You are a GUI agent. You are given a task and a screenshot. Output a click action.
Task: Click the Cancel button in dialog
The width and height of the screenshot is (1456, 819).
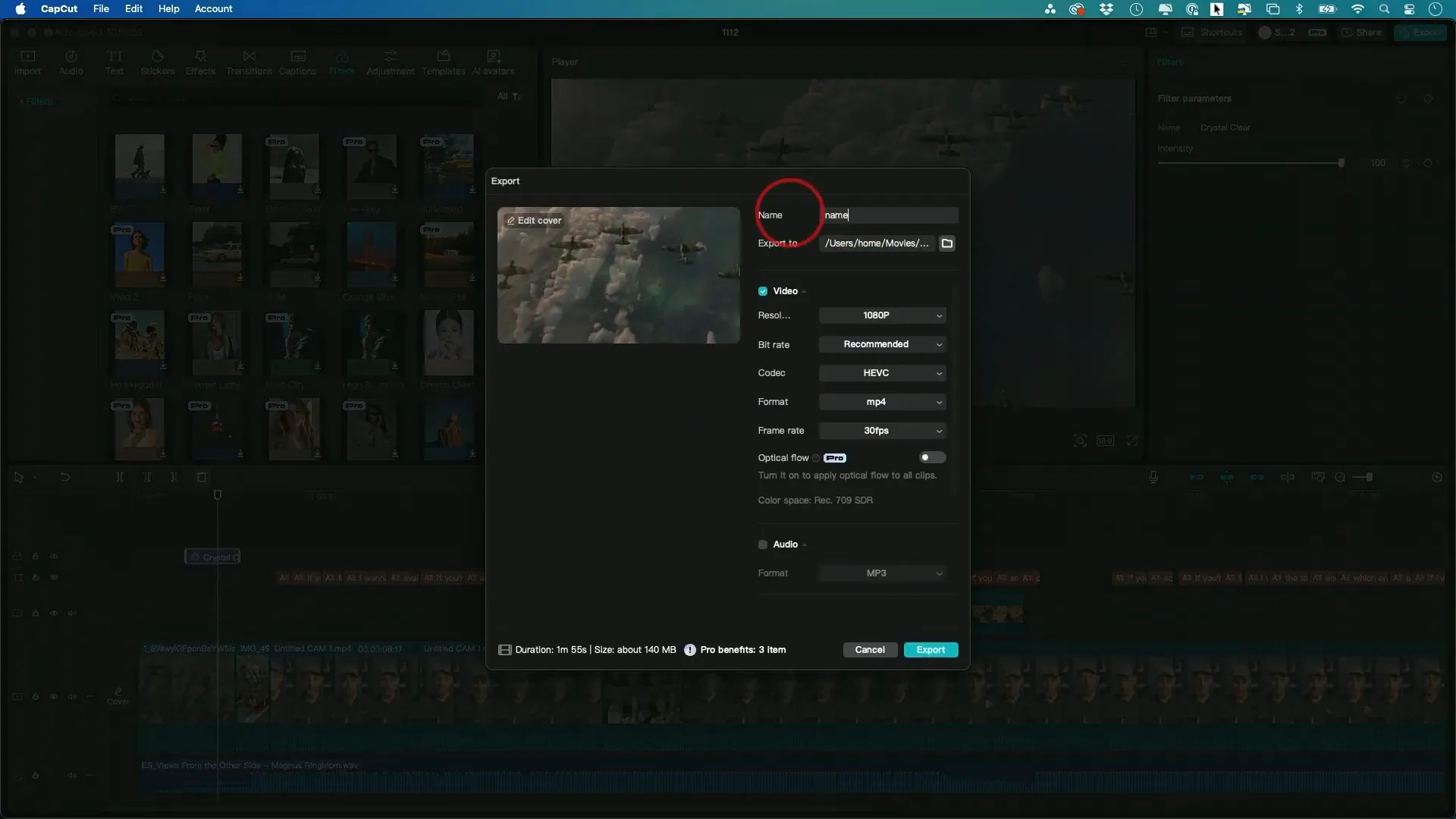click(870, 649)
